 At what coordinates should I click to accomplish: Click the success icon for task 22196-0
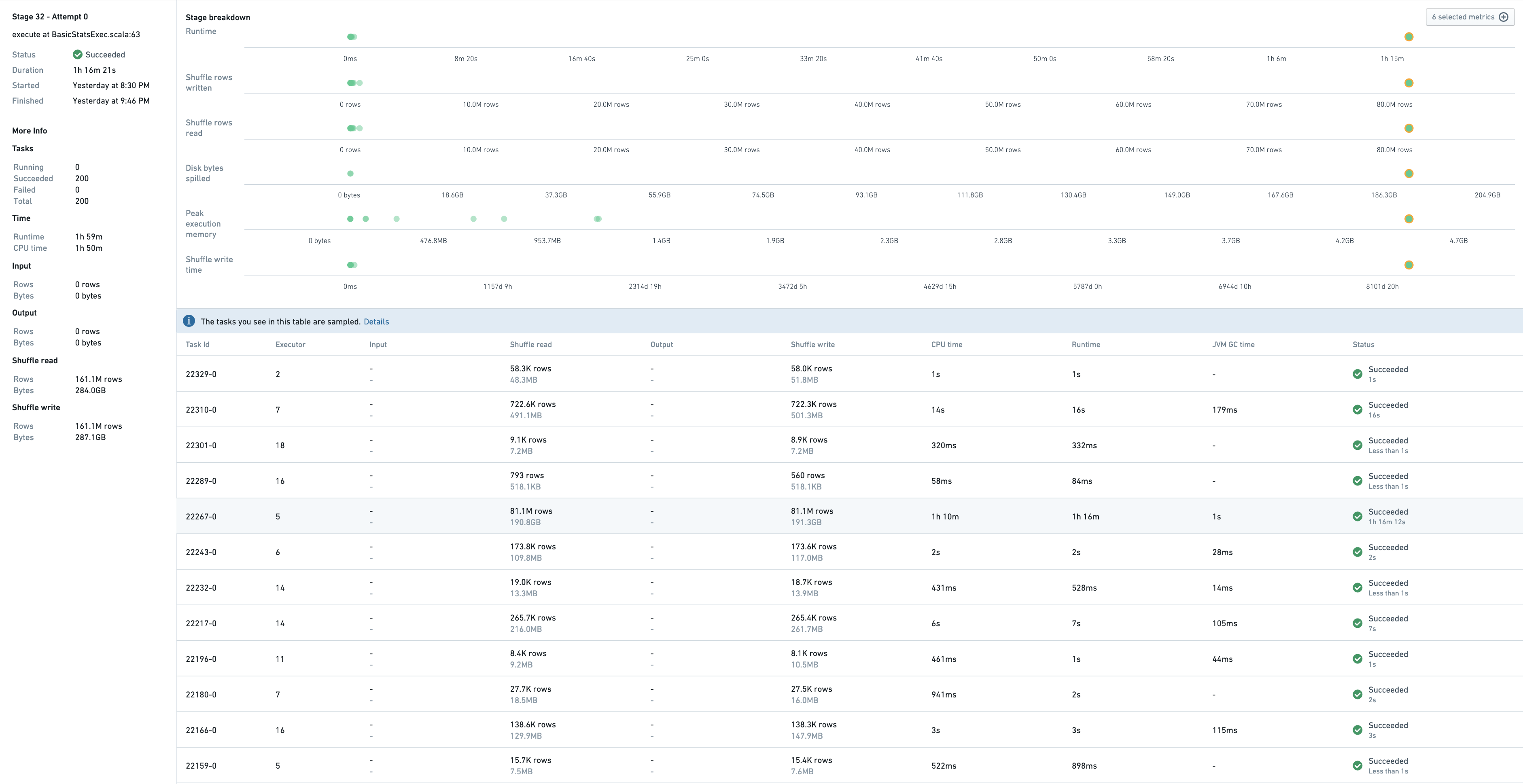(1358, 659)
